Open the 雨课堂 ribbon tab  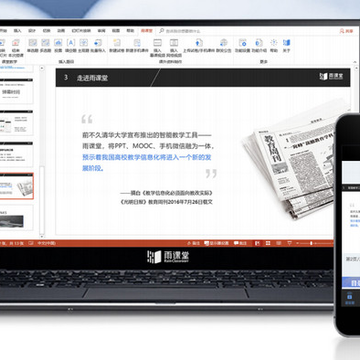pyautogui.click(x=146, y=31)
